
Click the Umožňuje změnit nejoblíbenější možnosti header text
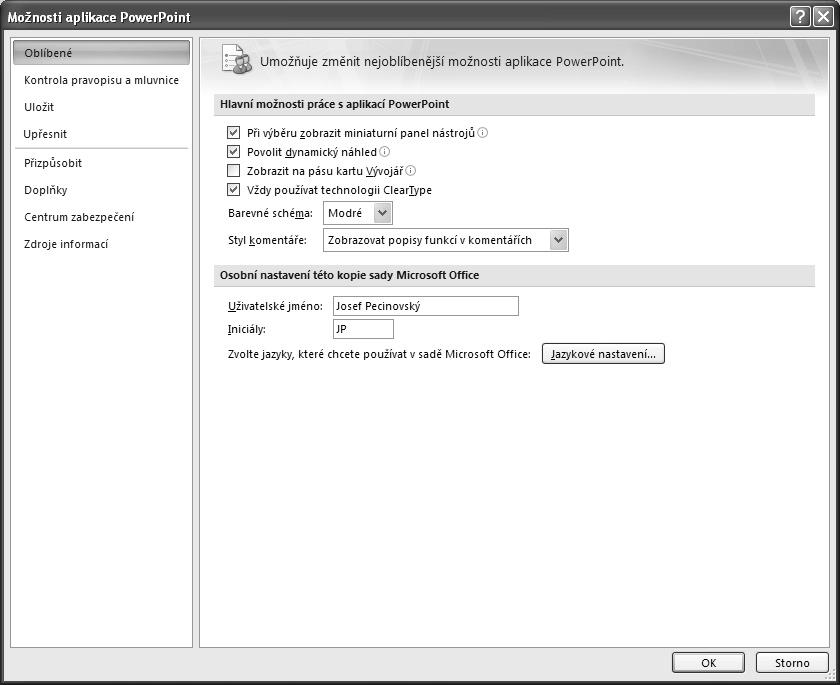pos(442,62)
